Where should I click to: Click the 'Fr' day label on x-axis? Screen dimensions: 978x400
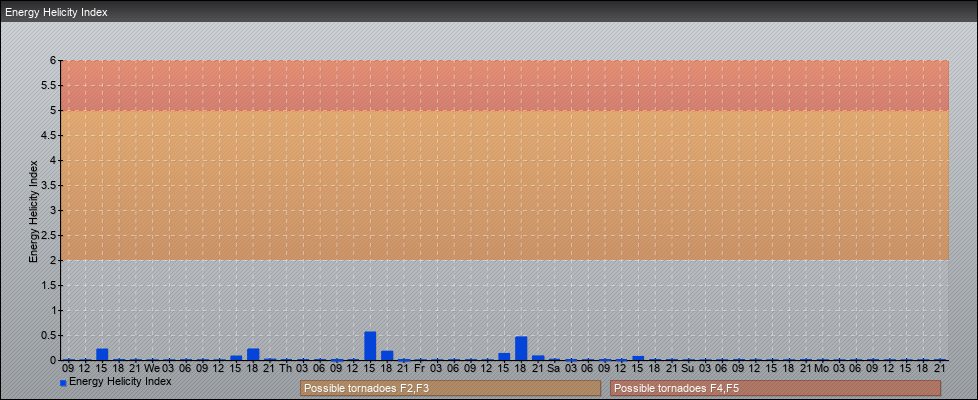[420, 368]
